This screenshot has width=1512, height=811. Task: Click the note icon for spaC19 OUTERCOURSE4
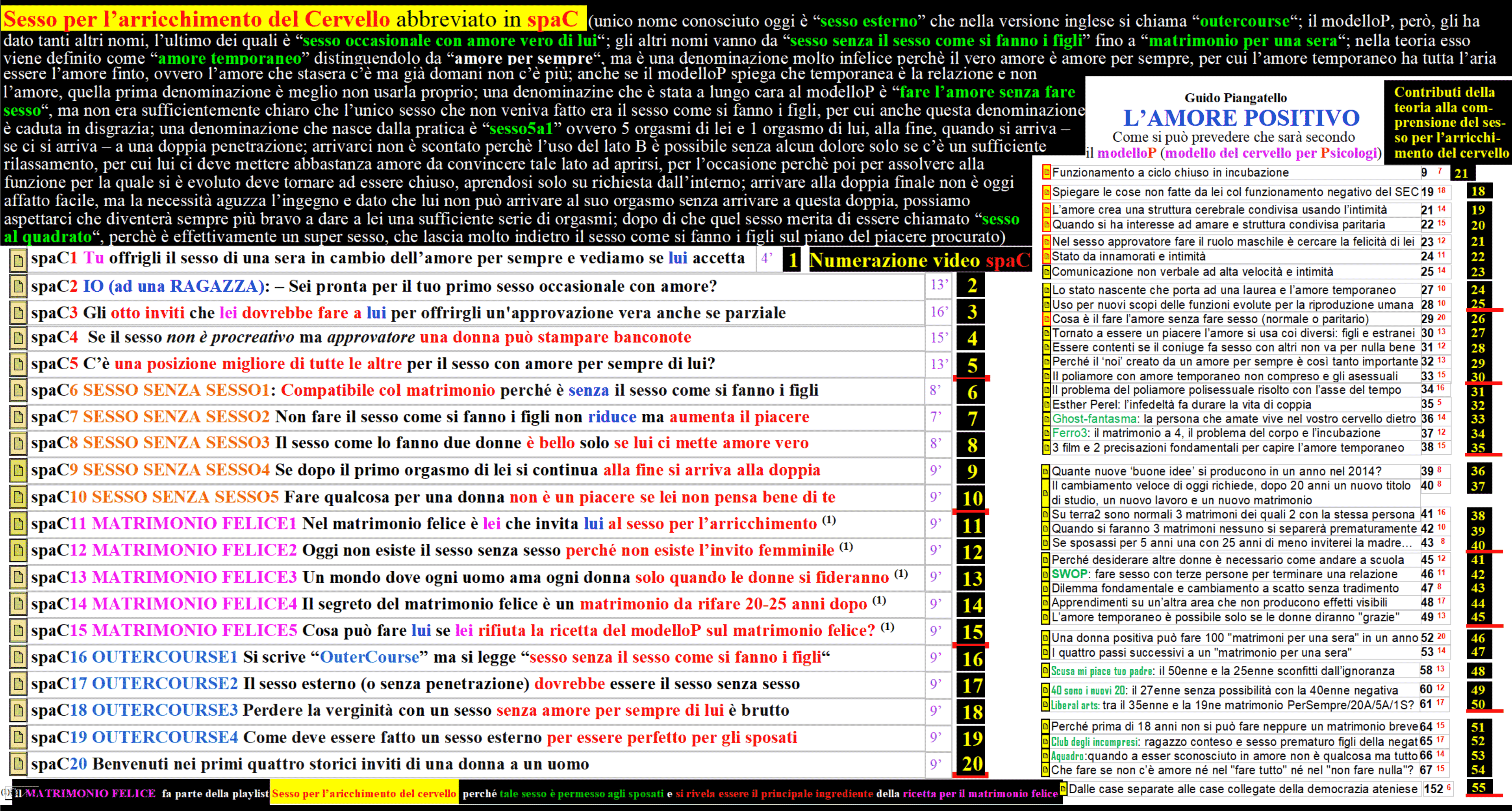click(x=18, y=738)
